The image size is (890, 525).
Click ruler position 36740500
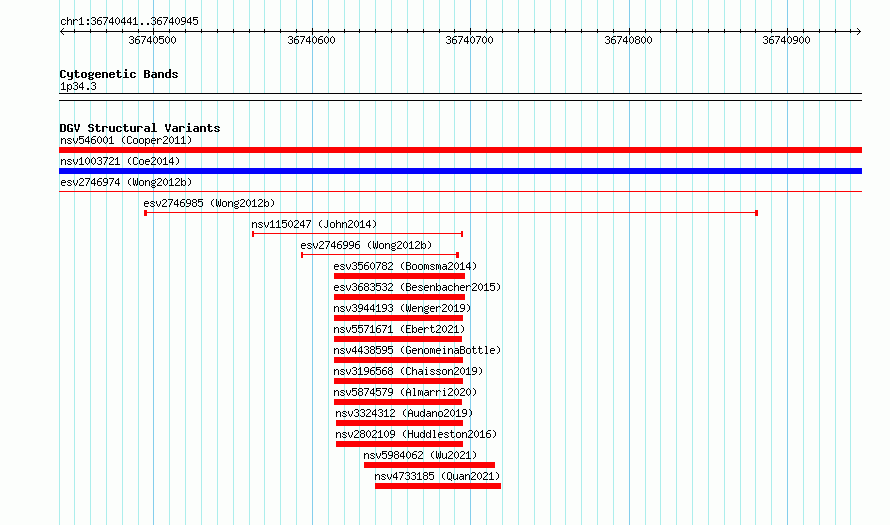(x=152, y=40)
